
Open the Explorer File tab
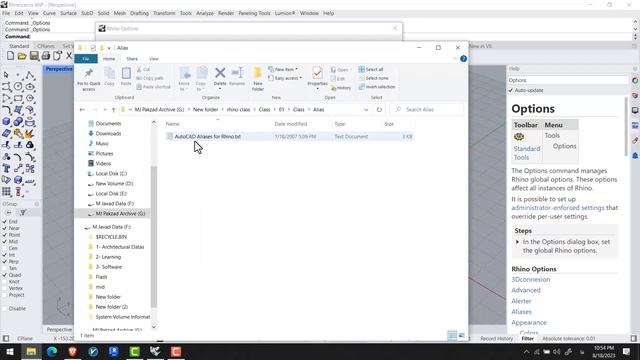[86, 59]
